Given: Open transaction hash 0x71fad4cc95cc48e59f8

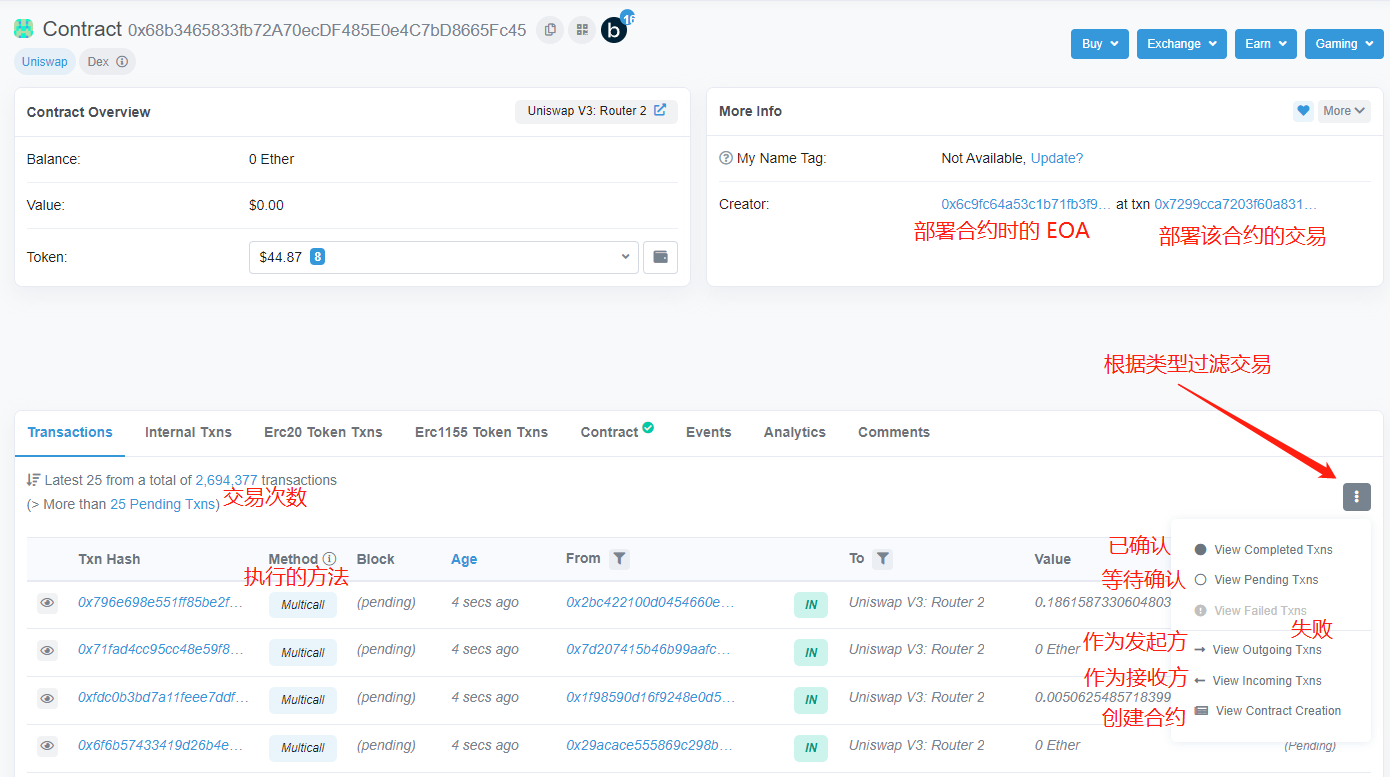Looking at the screenshot, I should click(161, 650).
